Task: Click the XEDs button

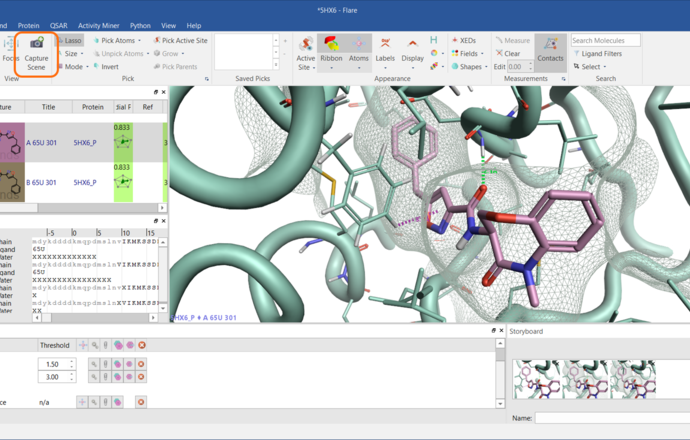Action: coord(464,40)
